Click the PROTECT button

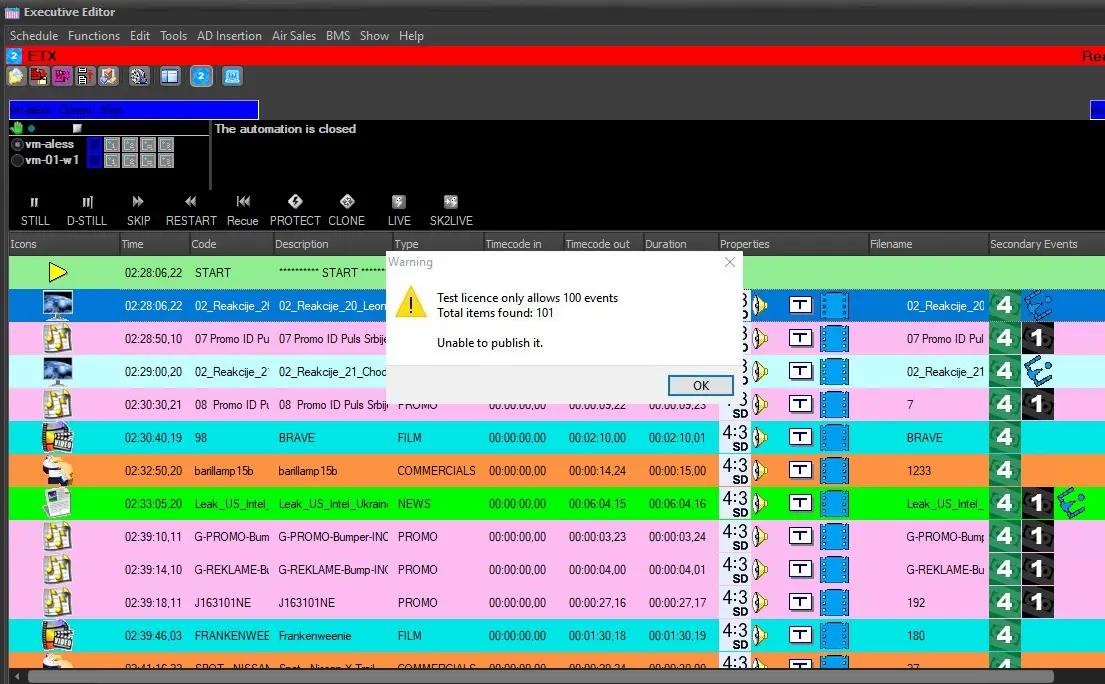click(x=295, y=211)
